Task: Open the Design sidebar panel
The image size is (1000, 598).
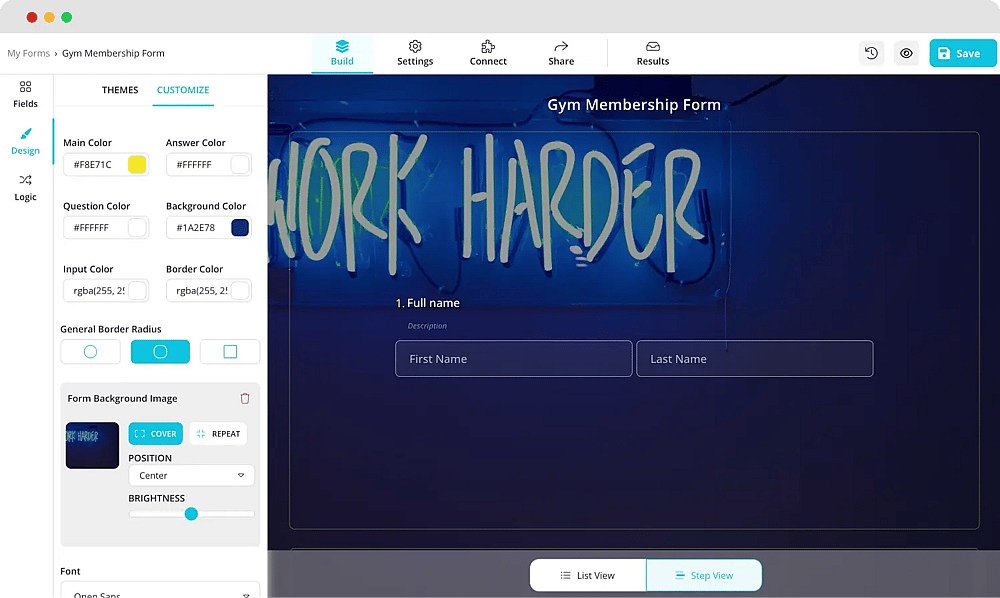Action: pyautogui.click(x=26, y=142)
